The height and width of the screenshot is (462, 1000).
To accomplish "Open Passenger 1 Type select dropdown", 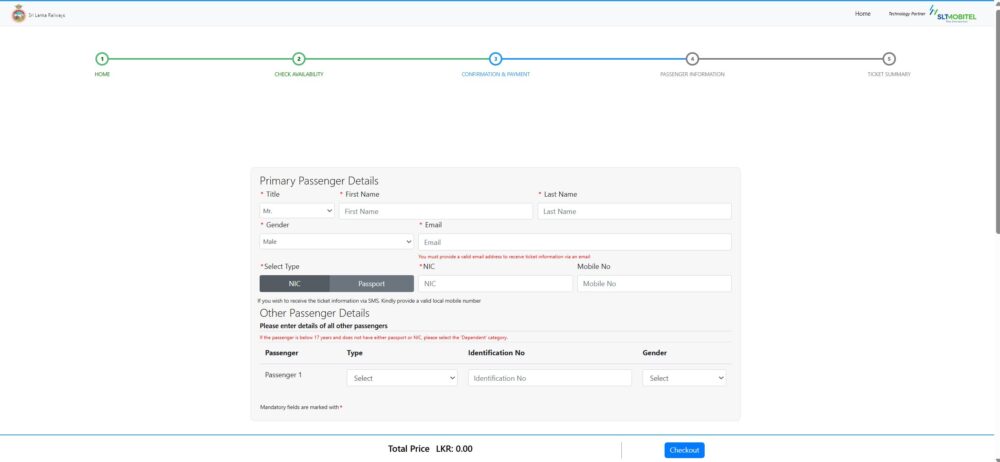I will (x=402, y=378).
